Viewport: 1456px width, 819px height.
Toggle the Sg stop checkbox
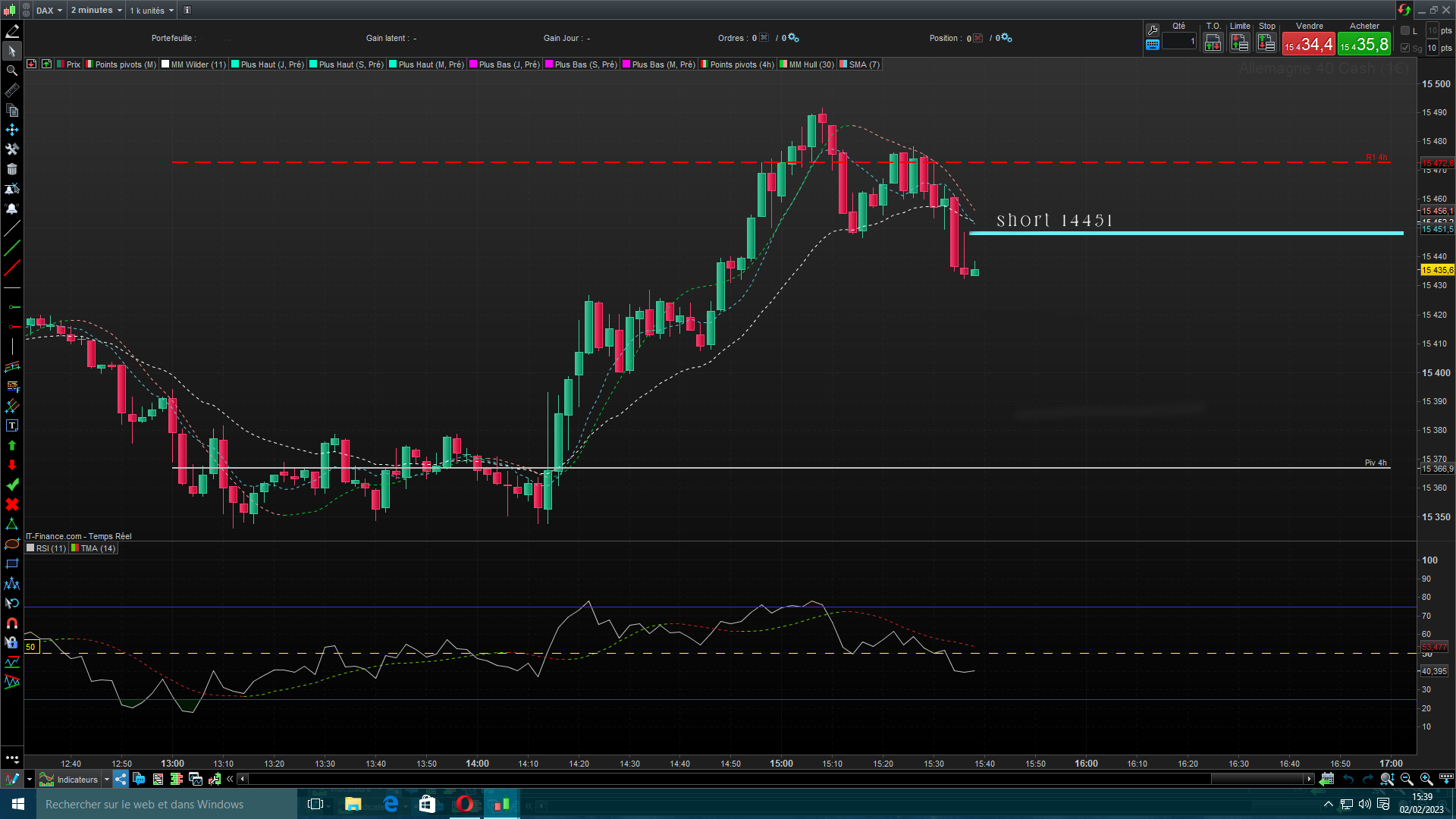(x=1405, y=48)
